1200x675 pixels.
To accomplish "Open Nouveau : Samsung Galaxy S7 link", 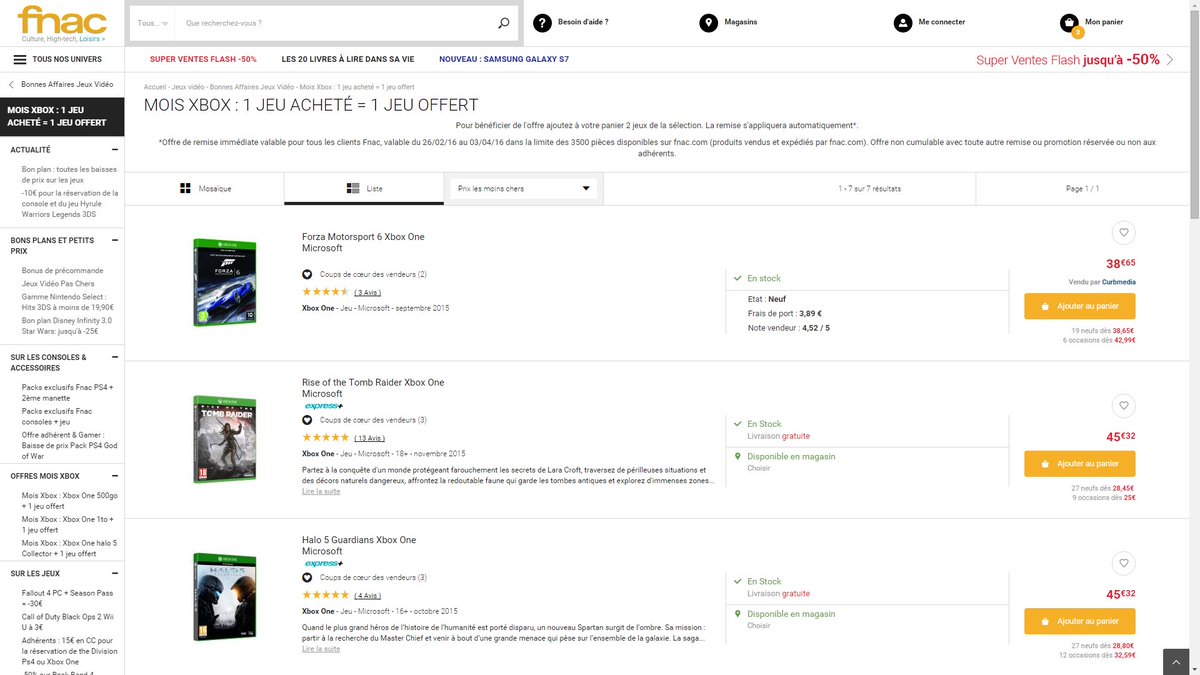I will pos(504,59).
